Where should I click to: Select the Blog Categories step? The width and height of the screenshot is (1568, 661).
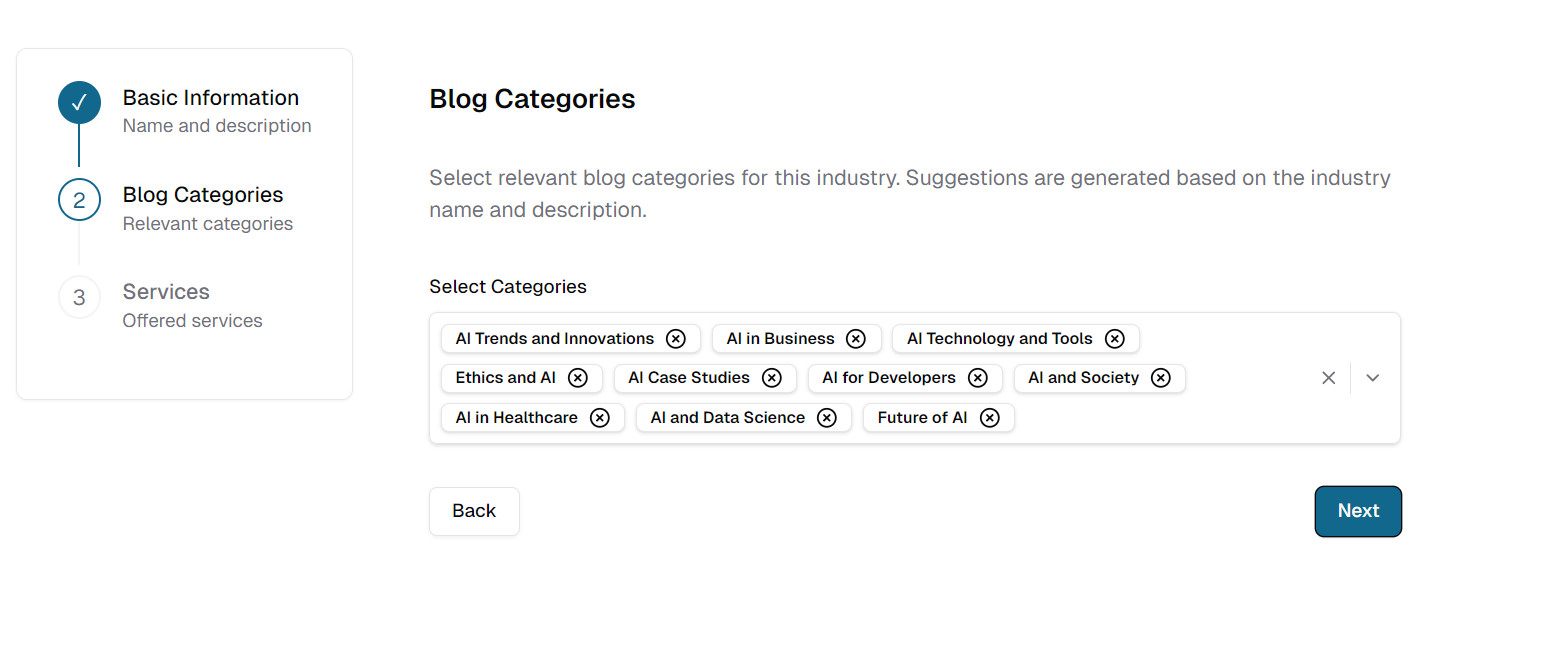click(x=203, y=195)
